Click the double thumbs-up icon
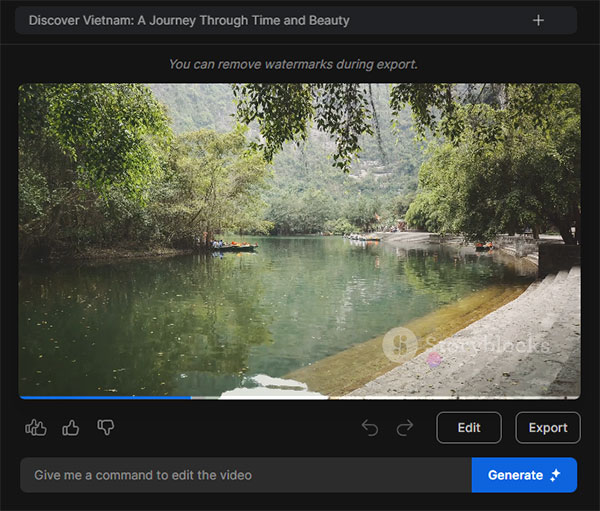The height and width of the screenshot is (511, 600). [x=36, y=428]
